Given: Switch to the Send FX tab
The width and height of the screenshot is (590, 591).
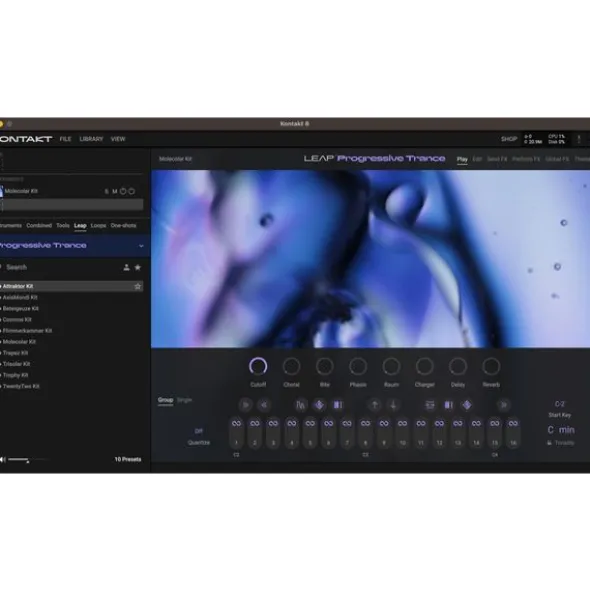Looking at the screenshot, I should tap(497, 159).
